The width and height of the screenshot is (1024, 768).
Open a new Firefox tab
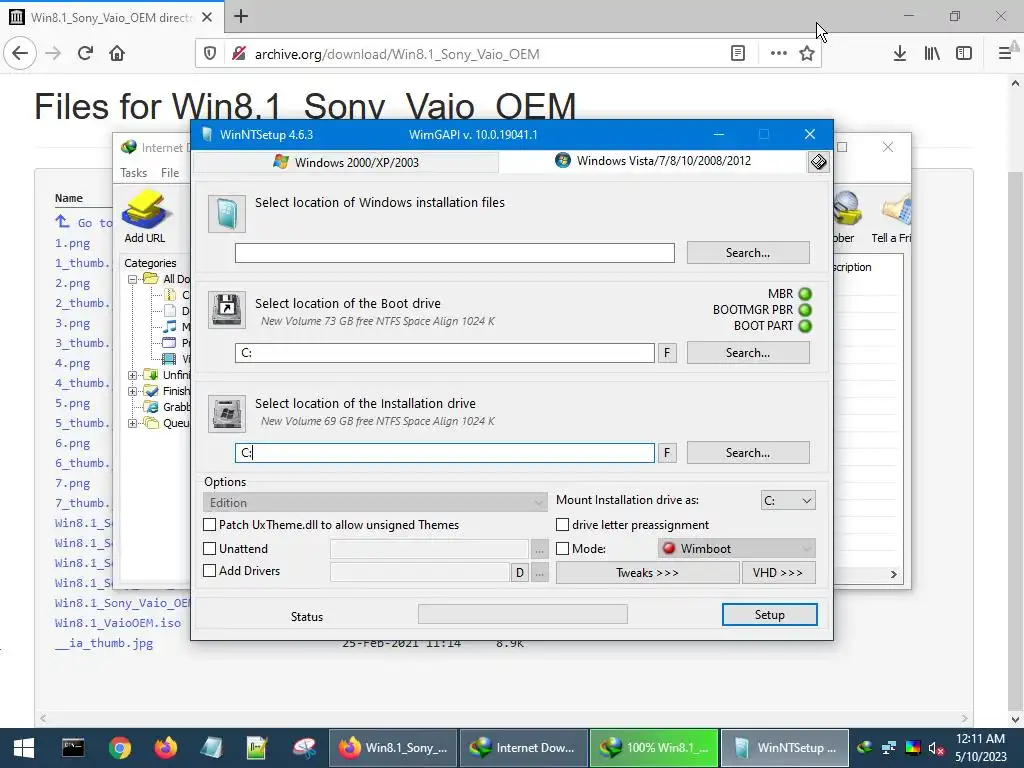(240, 16)
